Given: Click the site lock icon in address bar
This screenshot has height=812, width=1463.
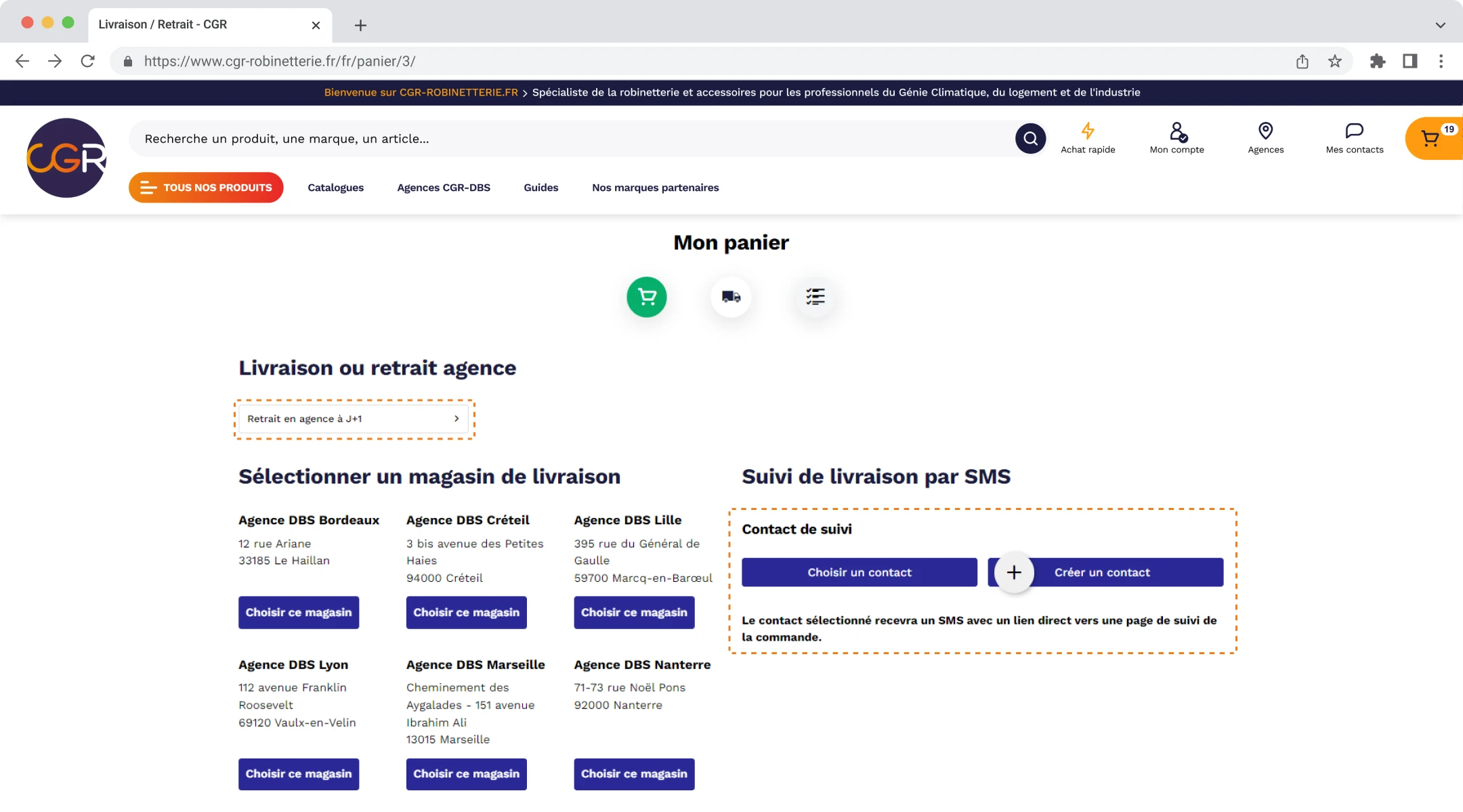Looking at the screenshot, I should pos(128,61).
